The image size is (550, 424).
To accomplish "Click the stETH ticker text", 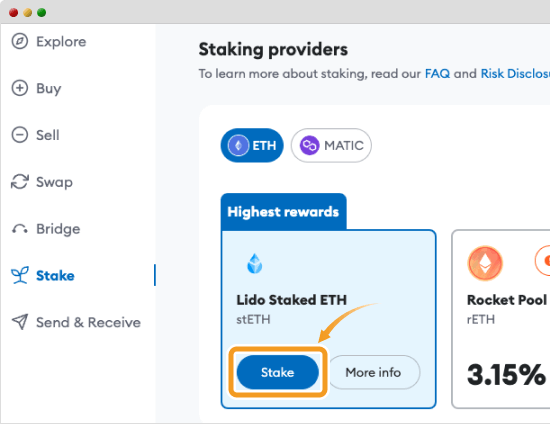I will (x=253, y=319).
